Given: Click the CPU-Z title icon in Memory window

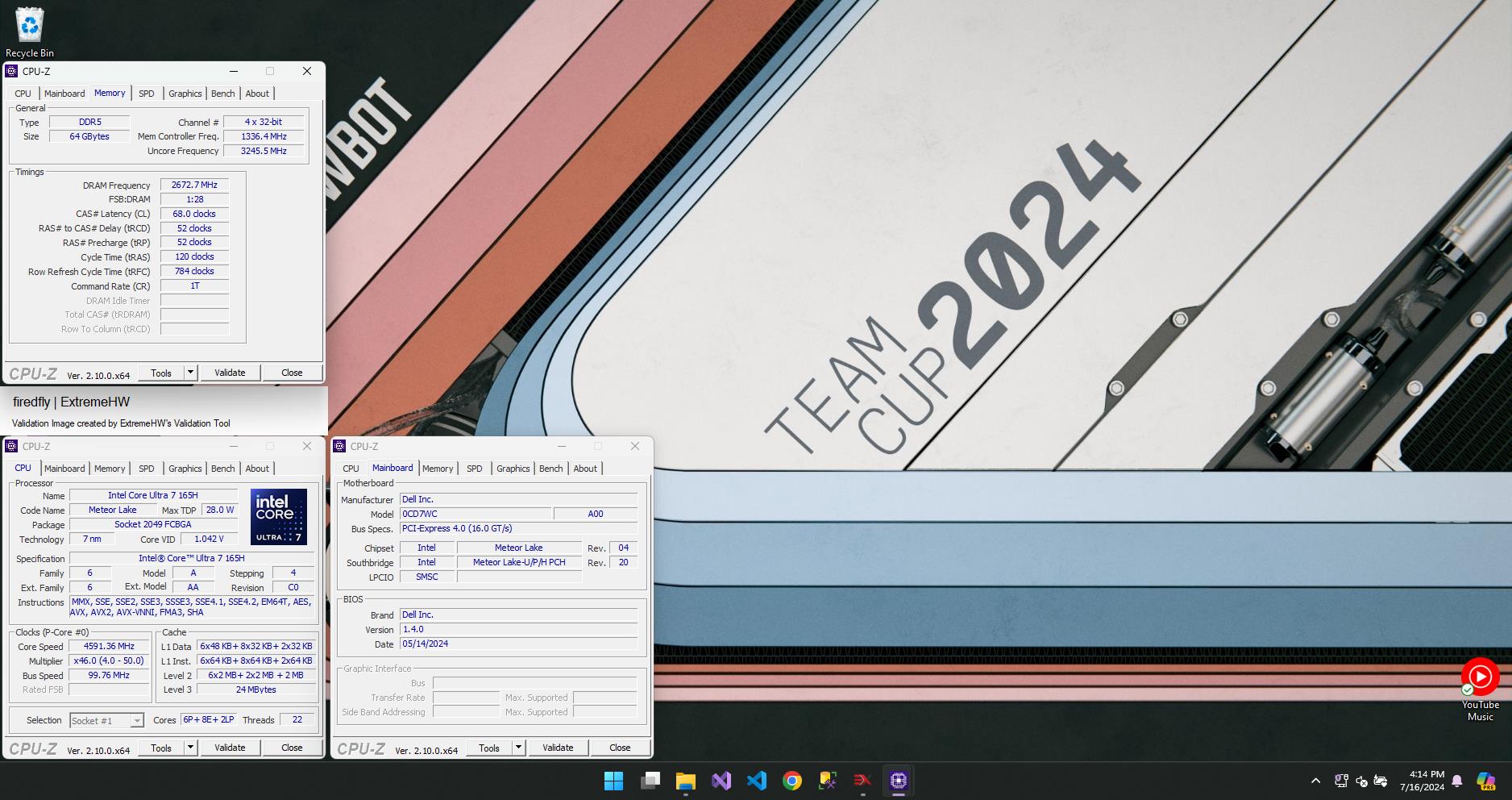Looking at the screenshot, I should pyautogui.click(x=11, y=71).
